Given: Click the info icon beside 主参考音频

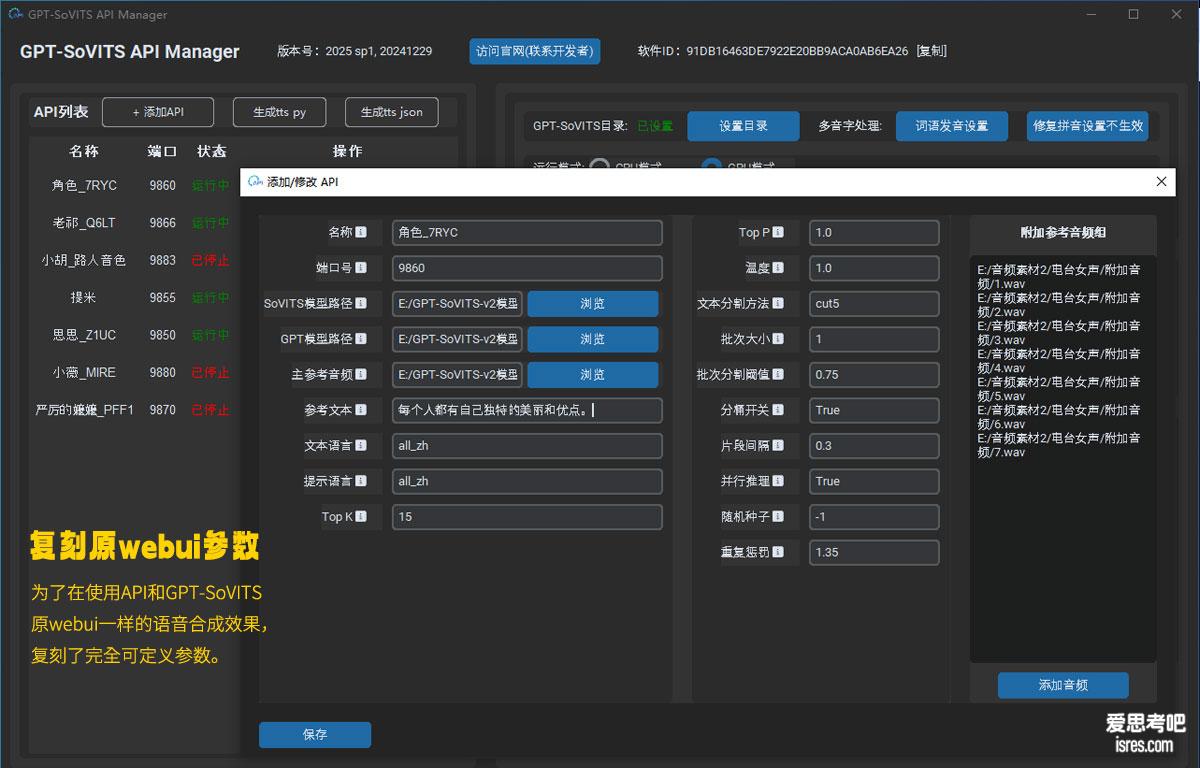Looking at the screenshot, I should pos(361,375).
